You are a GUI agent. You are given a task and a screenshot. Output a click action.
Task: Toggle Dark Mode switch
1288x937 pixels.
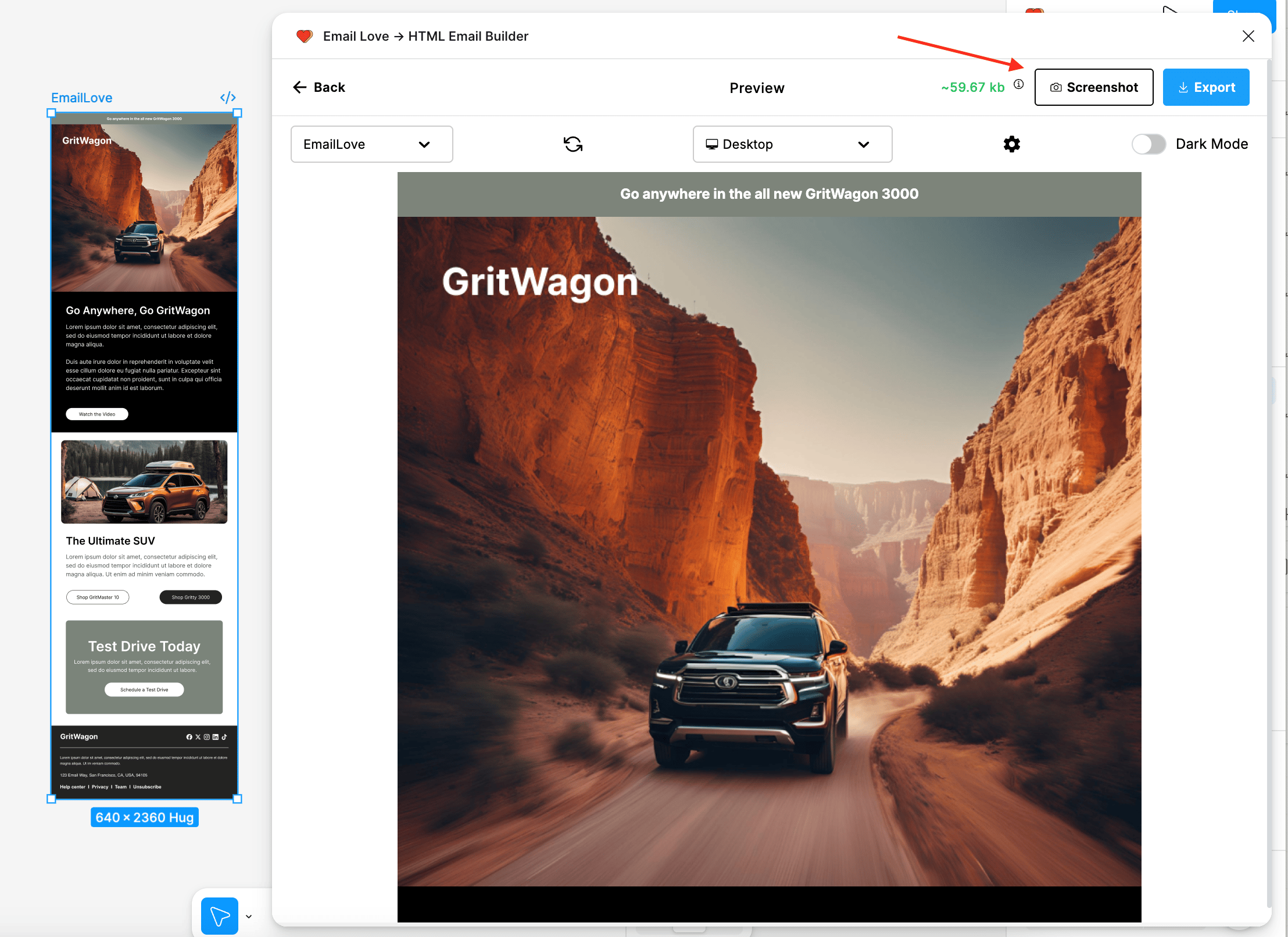point(1149,144)
